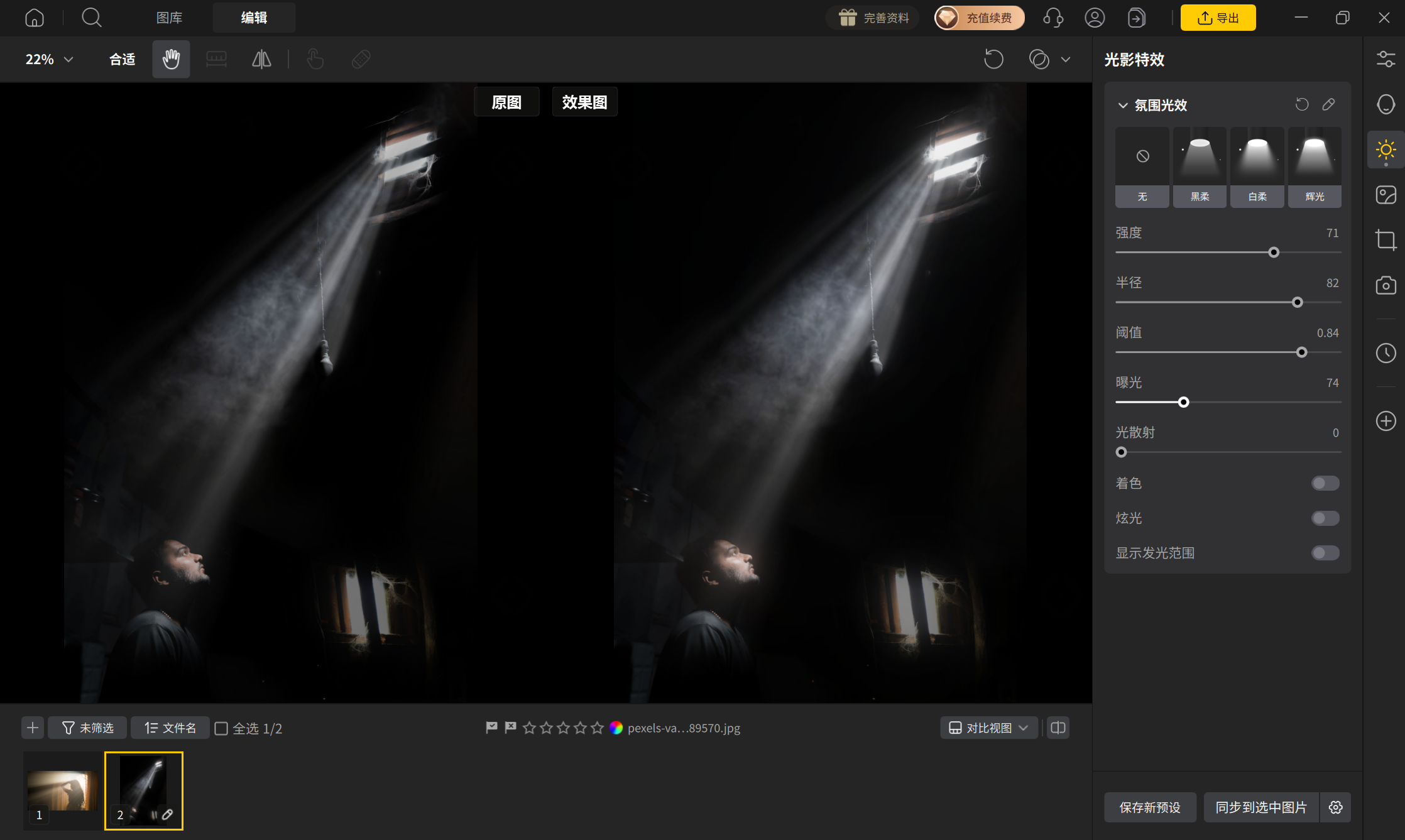Open the history clock sidebar icon
The height and width of the screenshot is (840, 1405).
pyautogui.click(x=1386, y=353)
